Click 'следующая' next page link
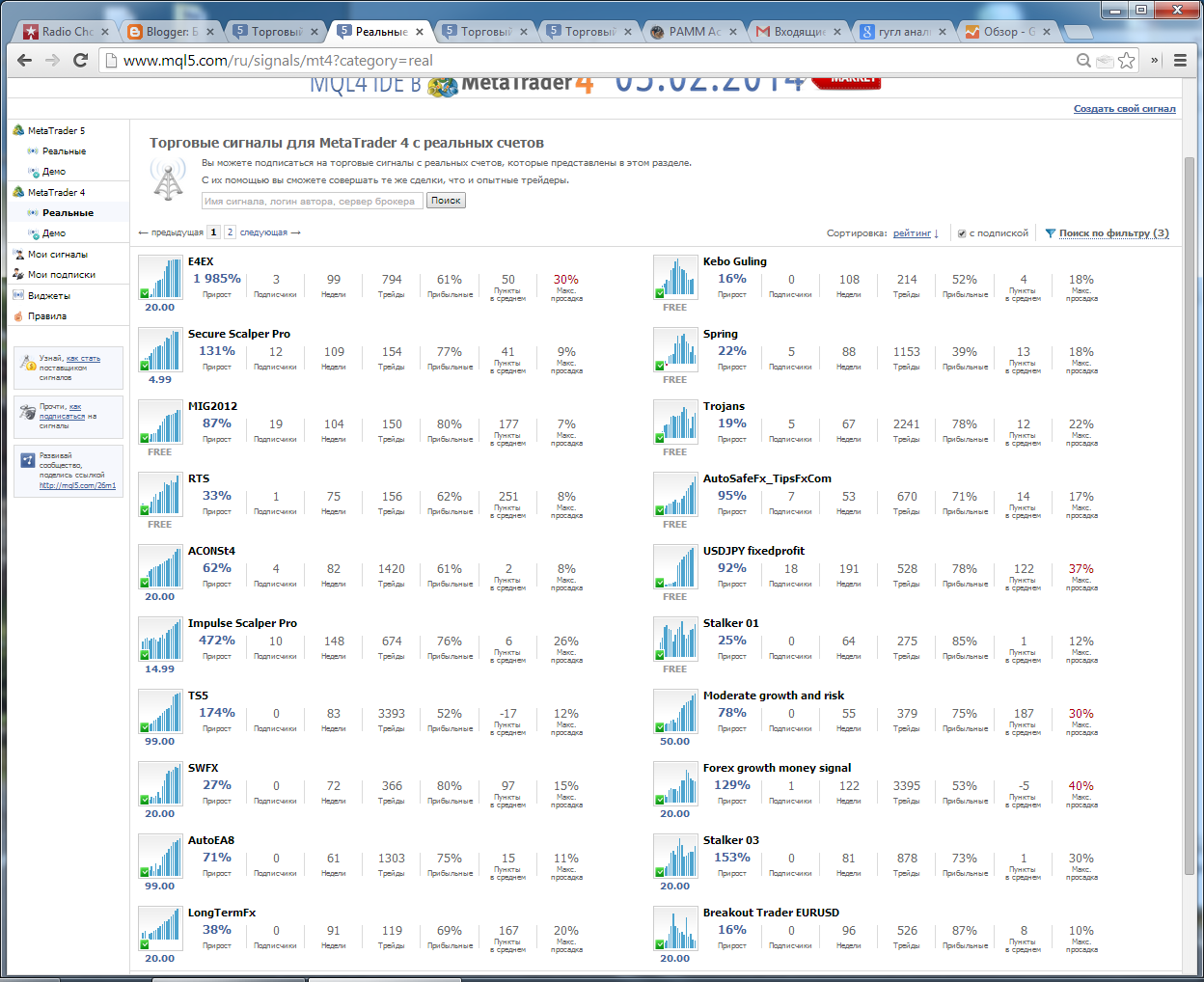This screenshot has width=1204, height=982. pyautogui.click(x=270, y=232)
